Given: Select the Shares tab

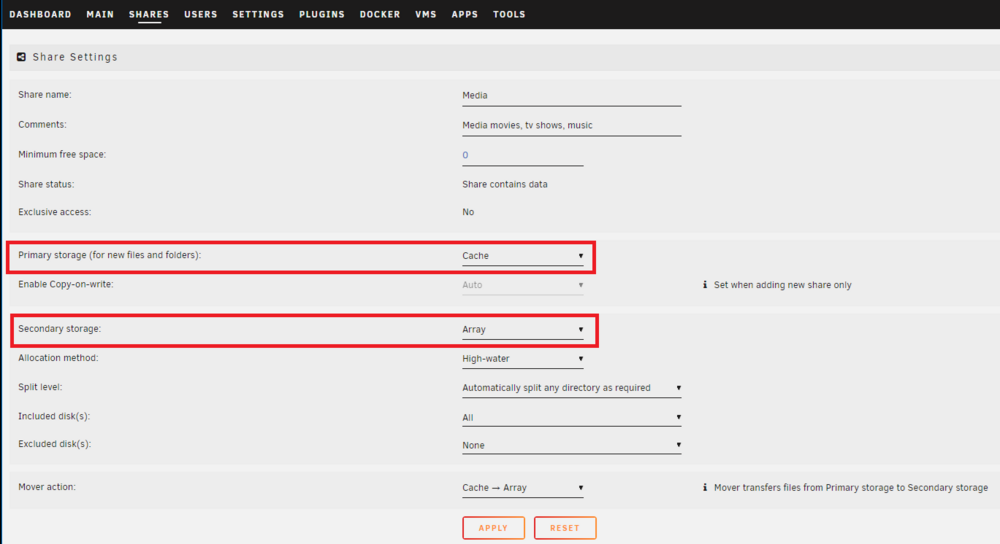Looking at the screenshot, I should tap(149, 14).
